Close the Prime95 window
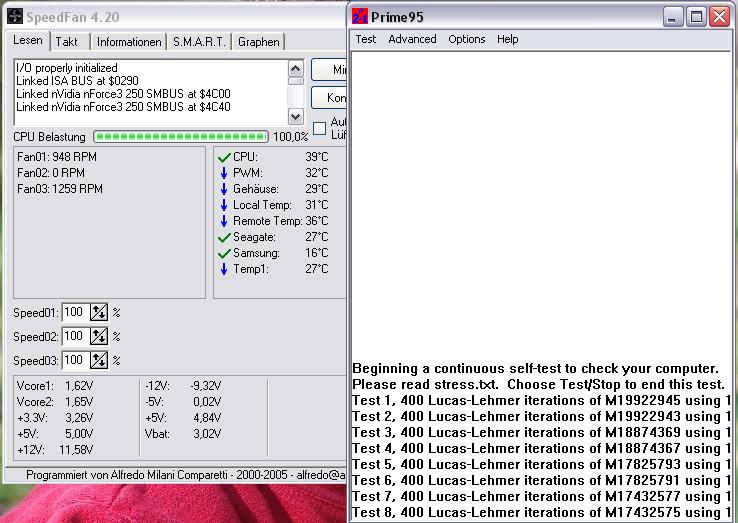The height and width of the screenshot is (523, 738). [x=719, y=17]
